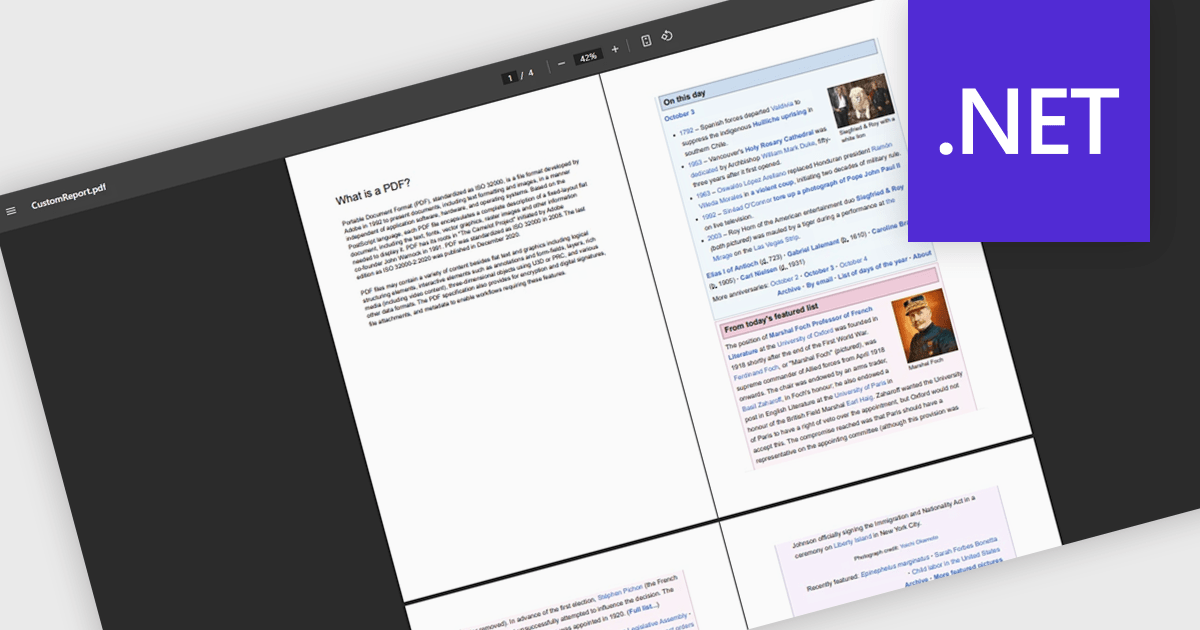The width and height of the screenshot is (1200, 630).
Task: Rotate the document counterclockwise
Action: 668,36
